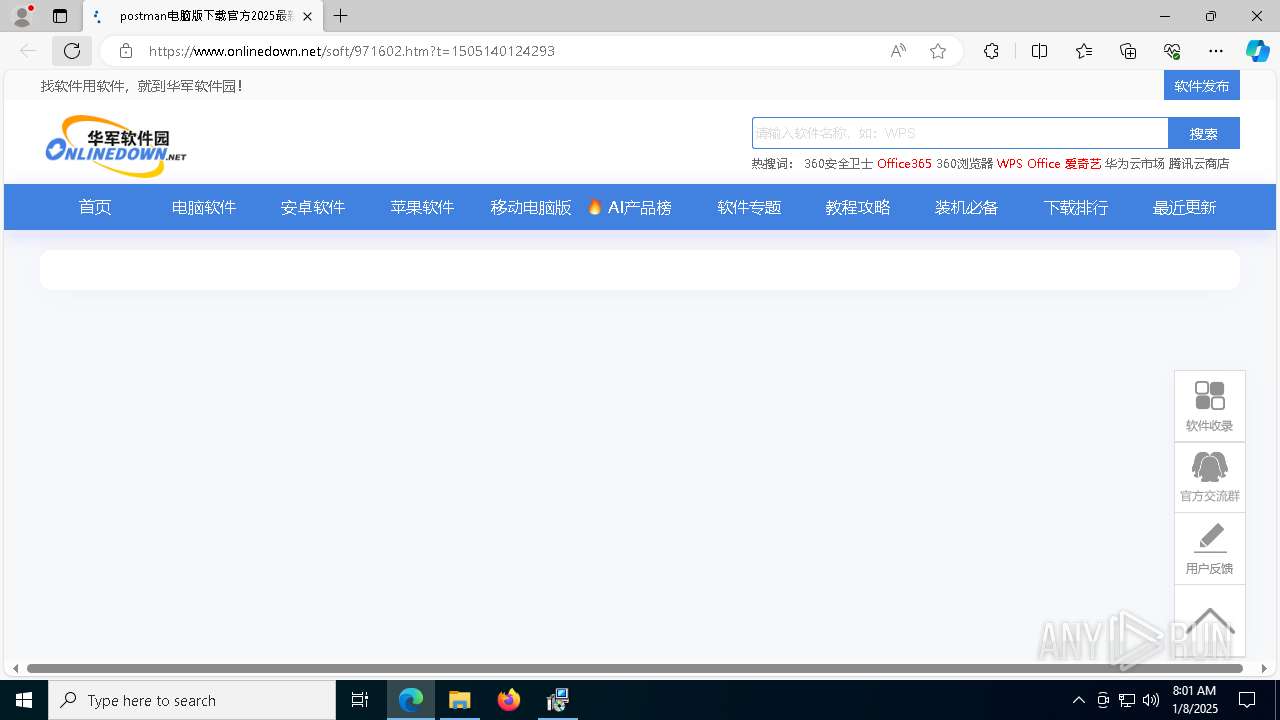
Task: Click the 软件发布 button
Action: pos(1202,86)
